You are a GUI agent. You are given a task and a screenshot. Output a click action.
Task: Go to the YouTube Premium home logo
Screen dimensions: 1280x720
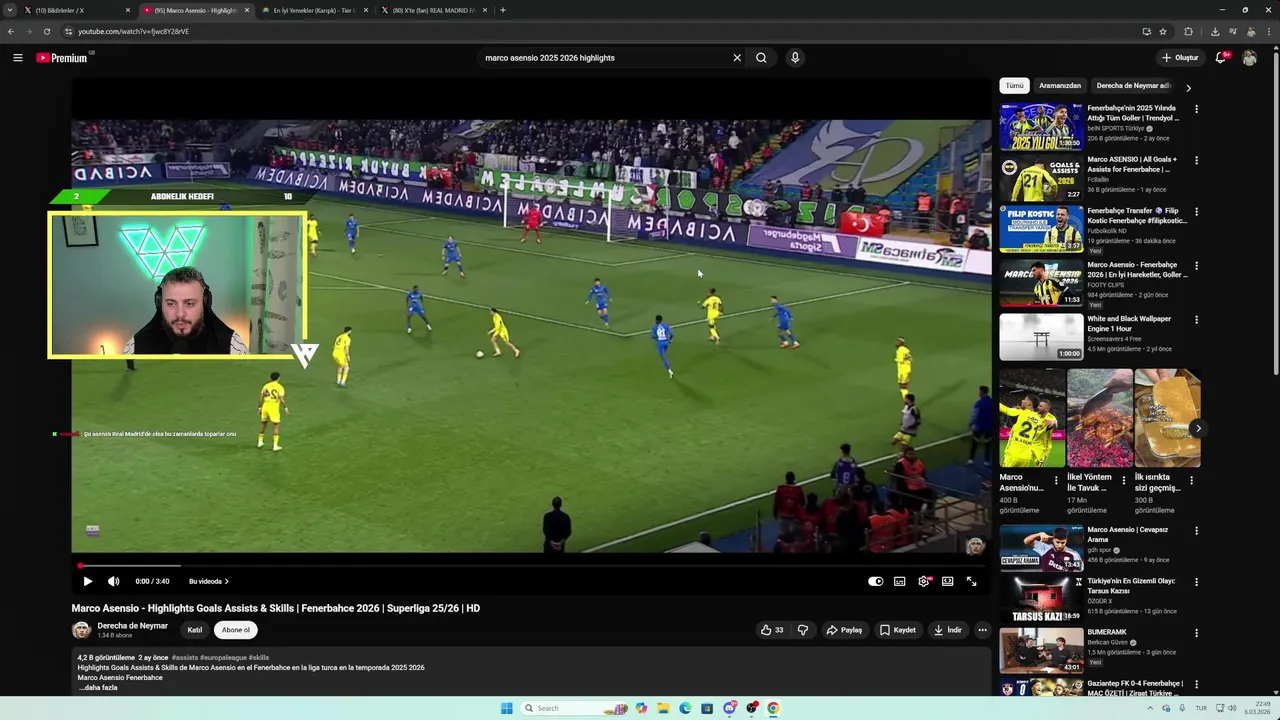62,58
